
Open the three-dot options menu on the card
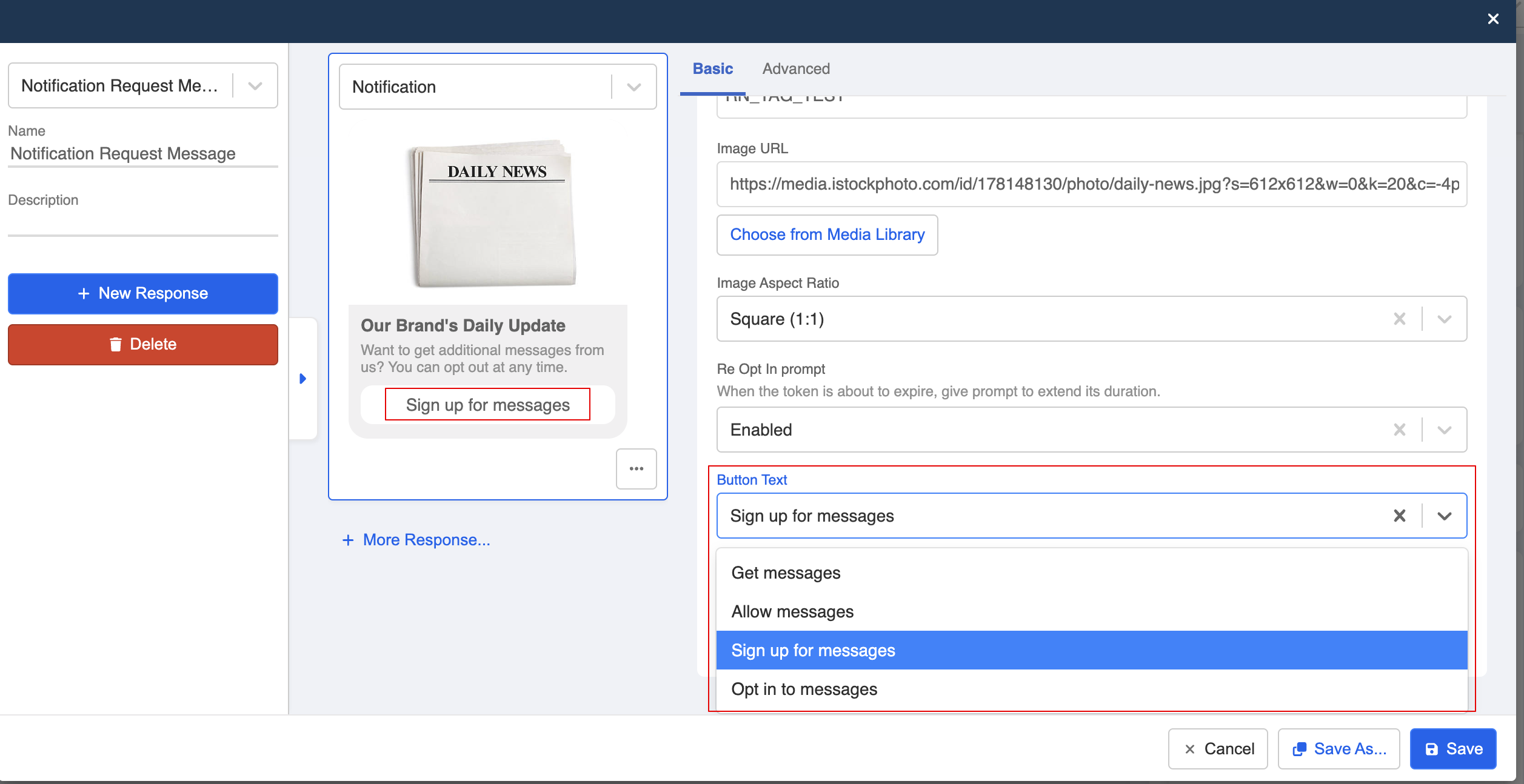(x=636, y=468)
